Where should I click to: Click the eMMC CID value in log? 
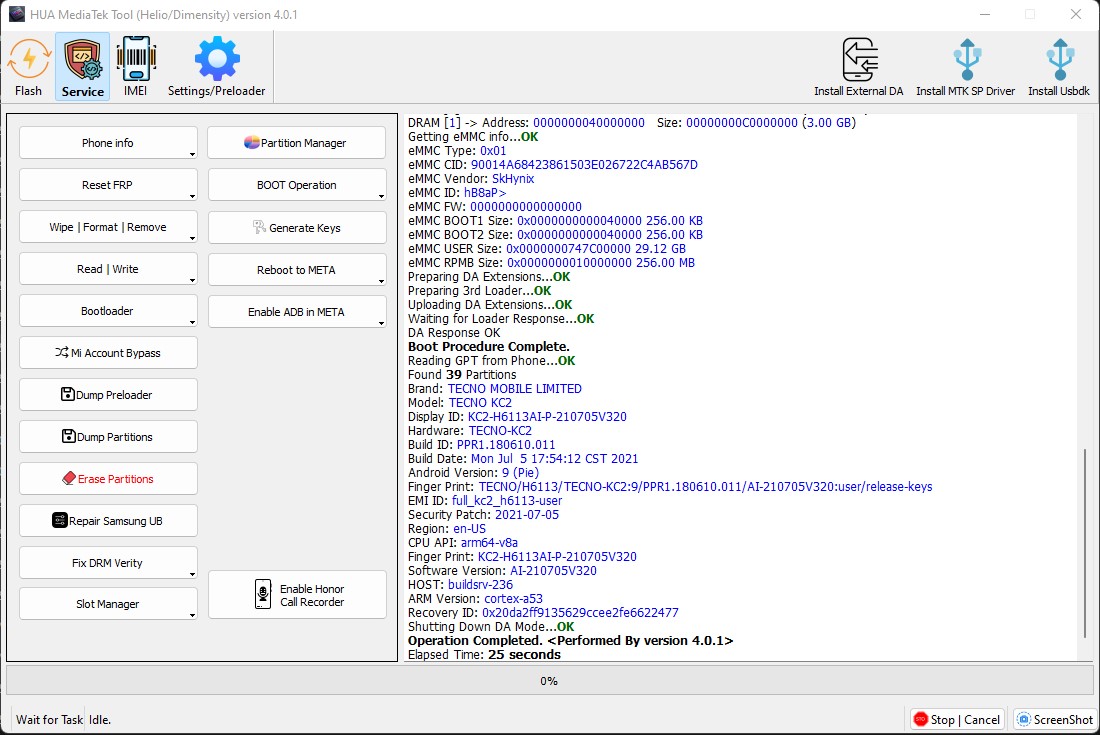click(584, 165)
